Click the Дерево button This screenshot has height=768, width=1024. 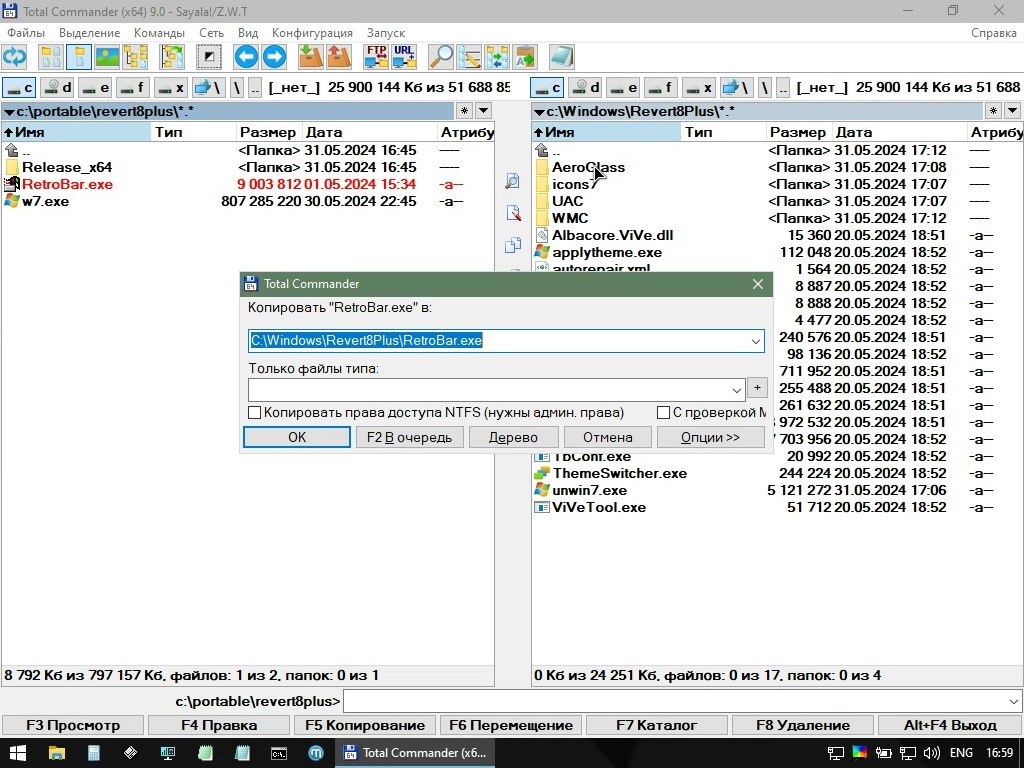(513, 438)
